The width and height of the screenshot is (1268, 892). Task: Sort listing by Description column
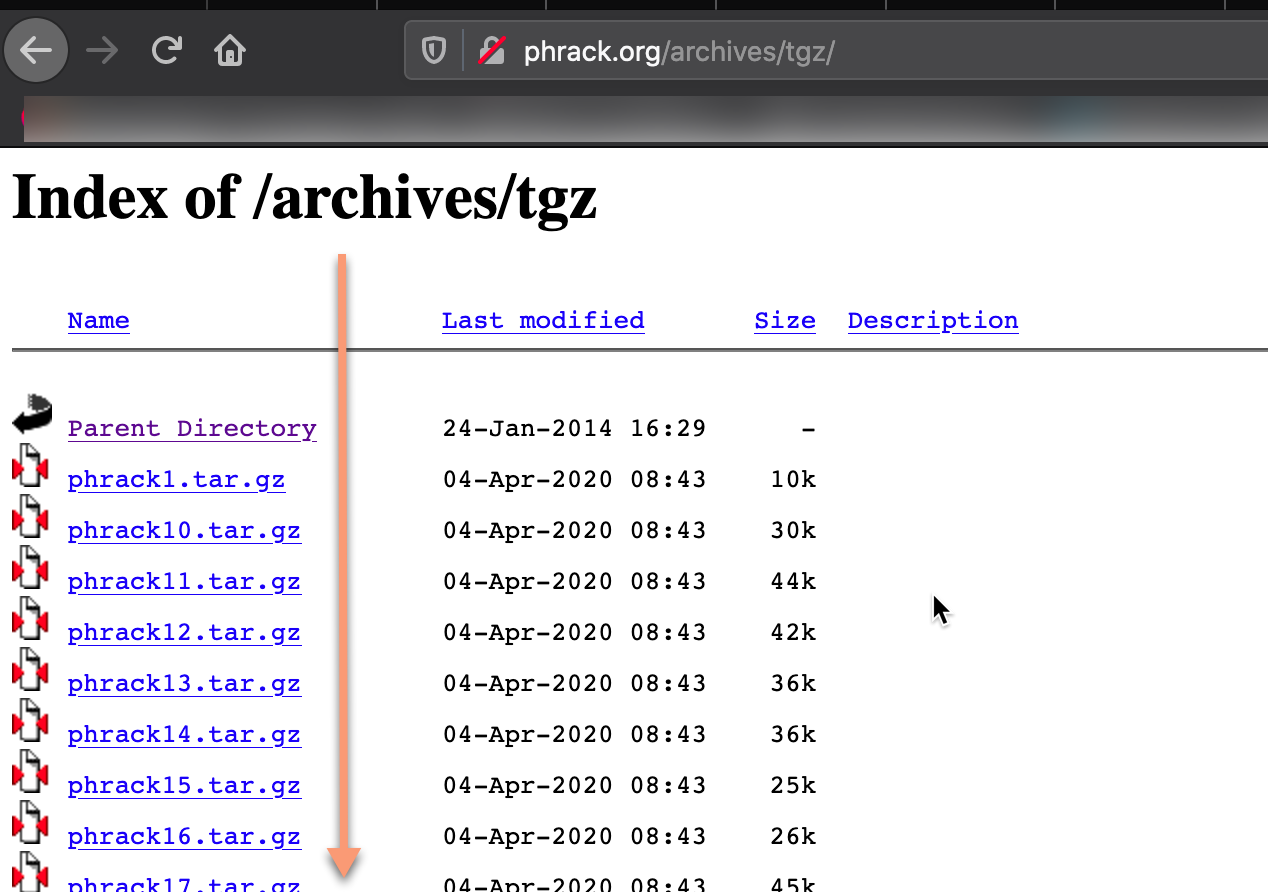[932, 321]
